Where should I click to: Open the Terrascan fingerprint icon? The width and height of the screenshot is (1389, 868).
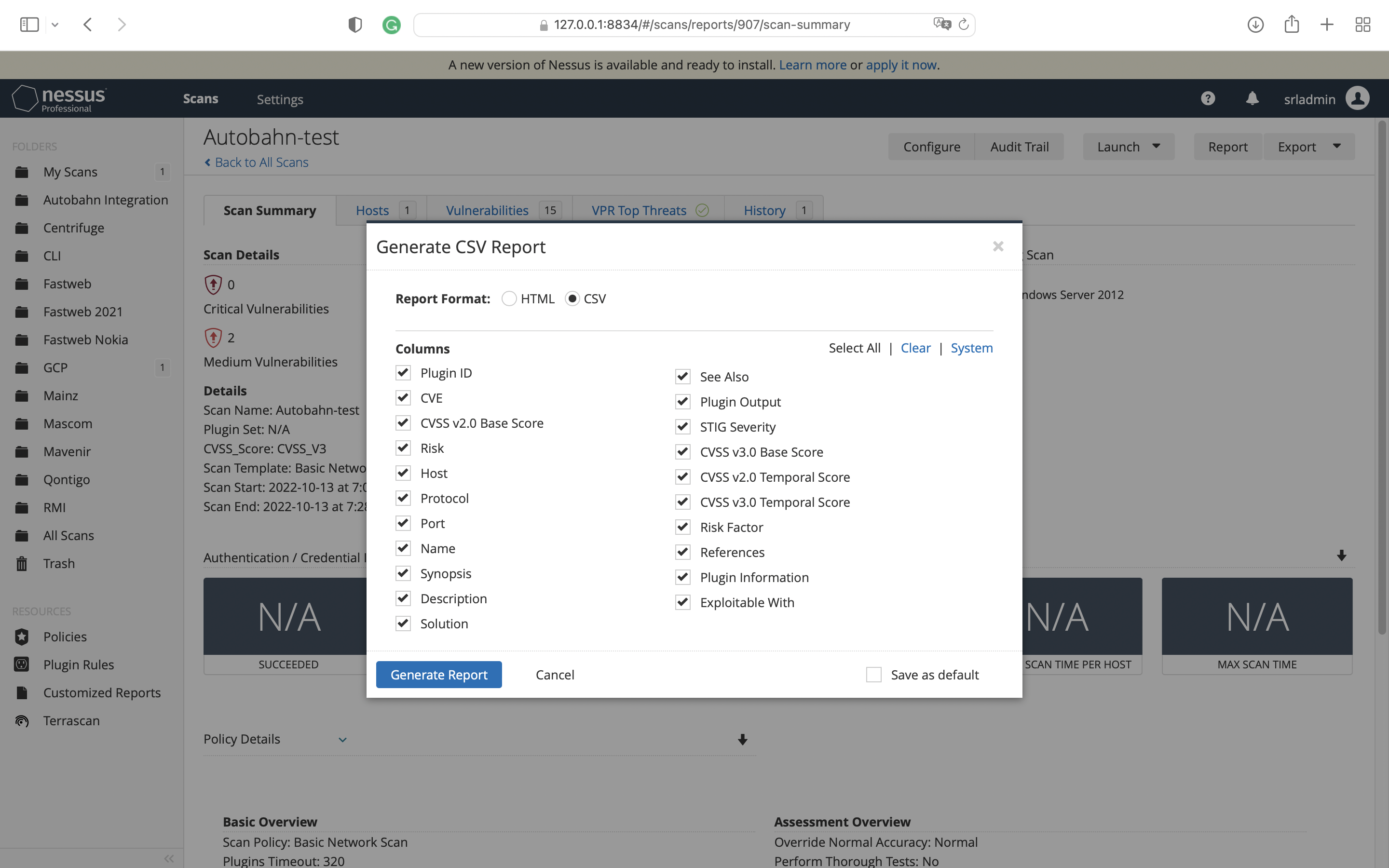[x=22, y=720]
